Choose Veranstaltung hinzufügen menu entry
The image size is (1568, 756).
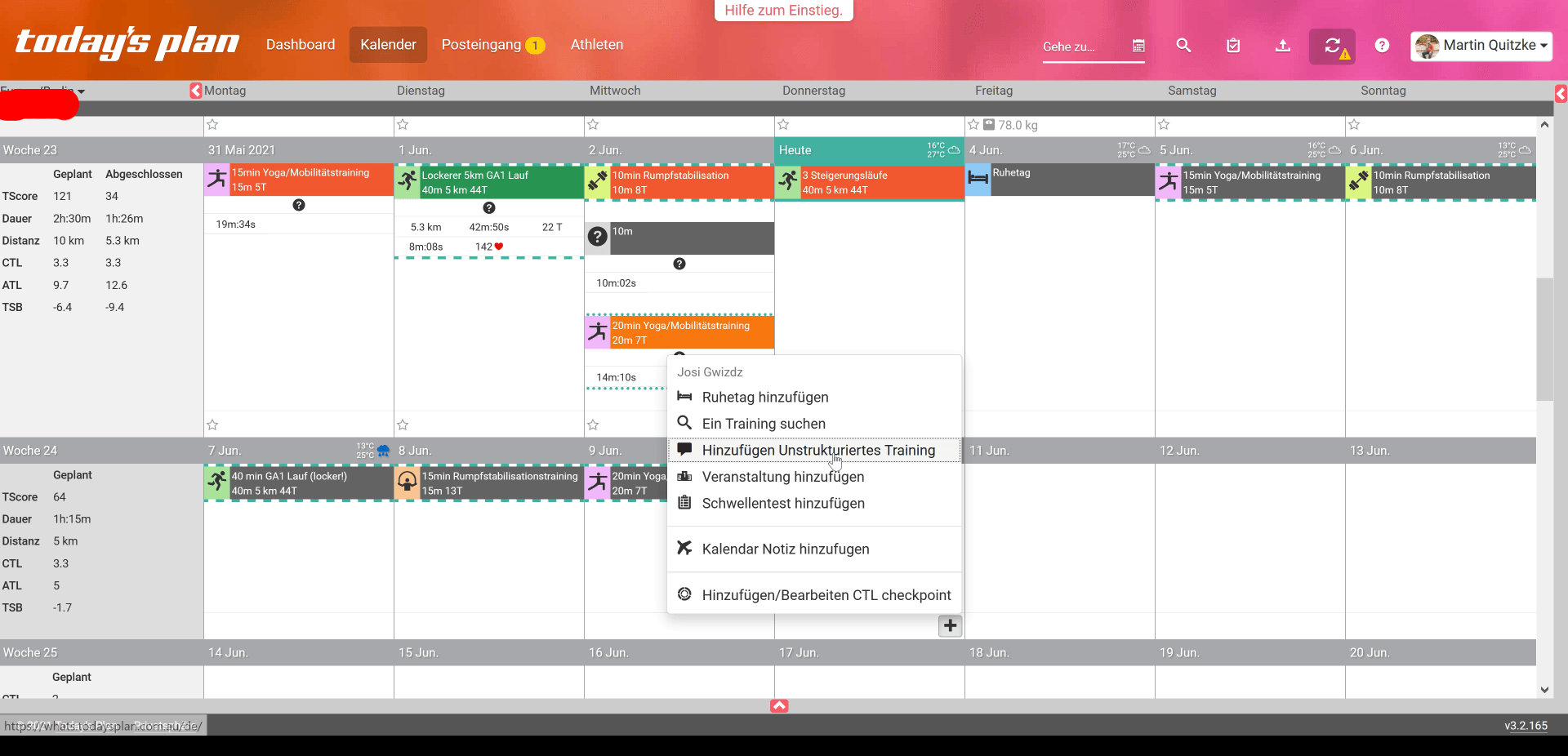coord(814,477)
